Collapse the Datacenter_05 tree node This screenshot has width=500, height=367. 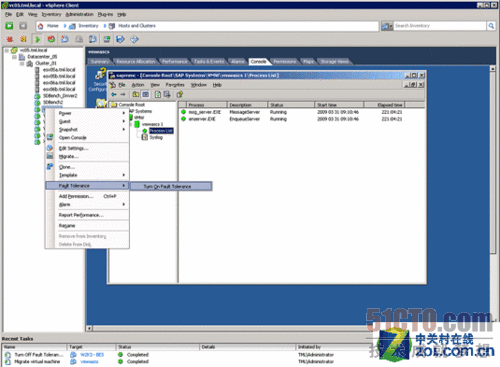14,57
